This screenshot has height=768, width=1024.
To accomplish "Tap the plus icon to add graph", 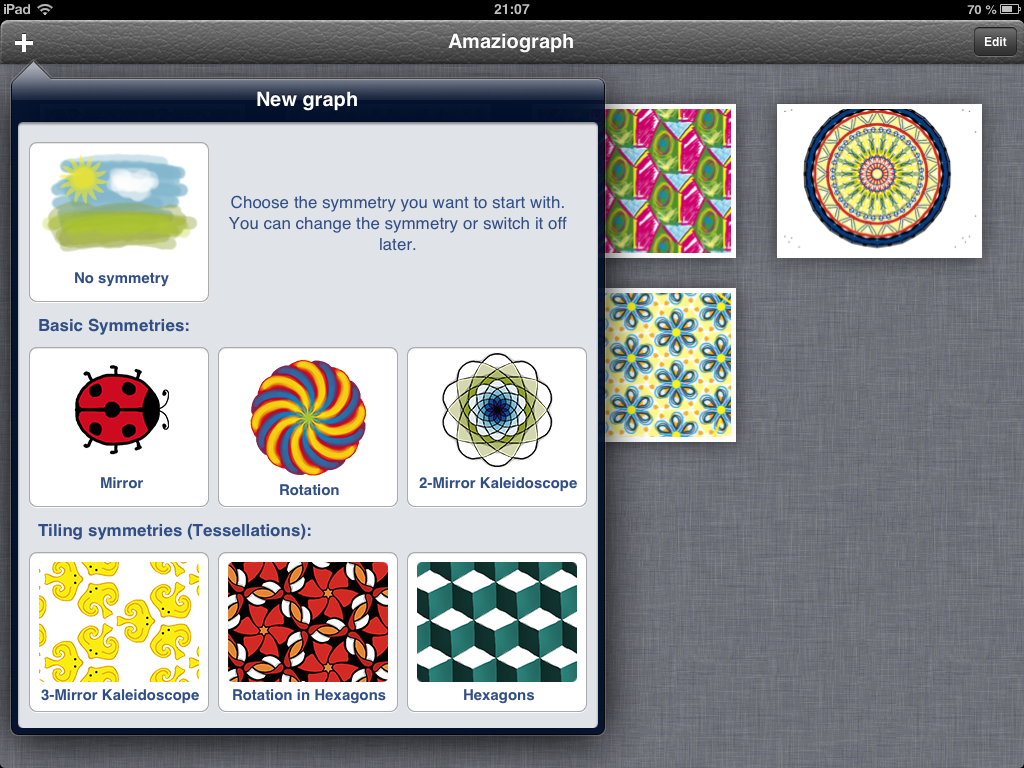I will coord(24,43).
